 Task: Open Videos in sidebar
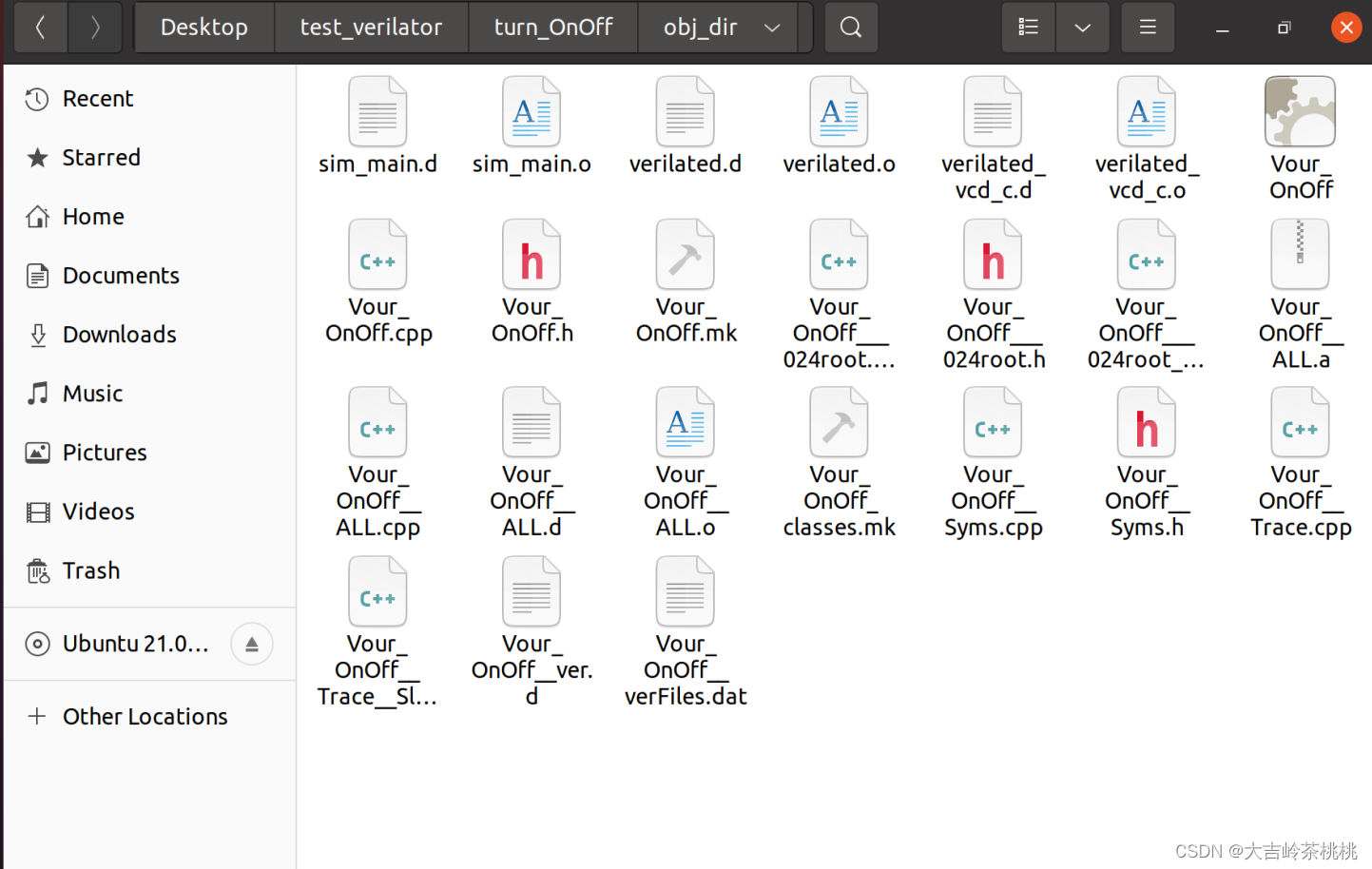coord(150,512)
